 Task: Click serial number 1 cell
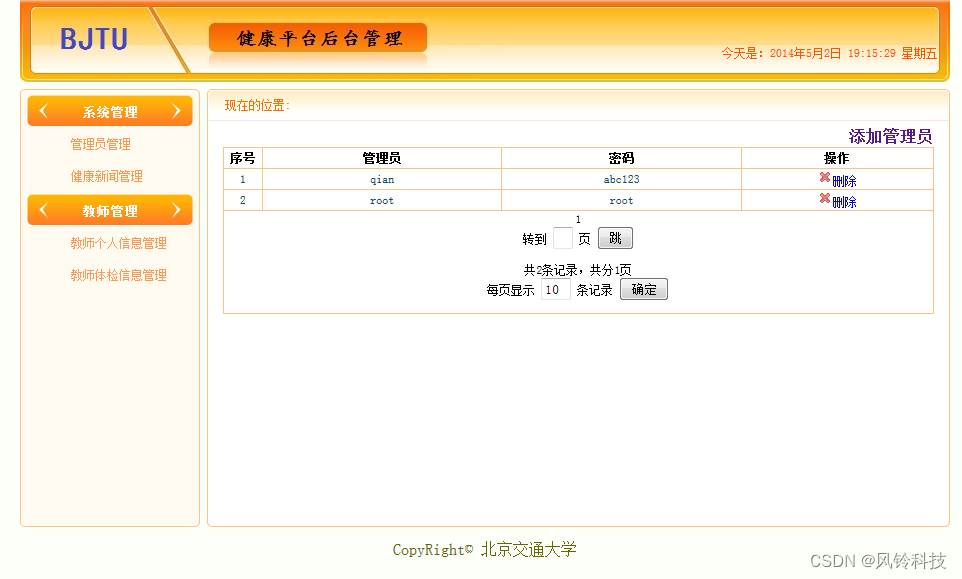pyautogui.click(x=242, y=179)
